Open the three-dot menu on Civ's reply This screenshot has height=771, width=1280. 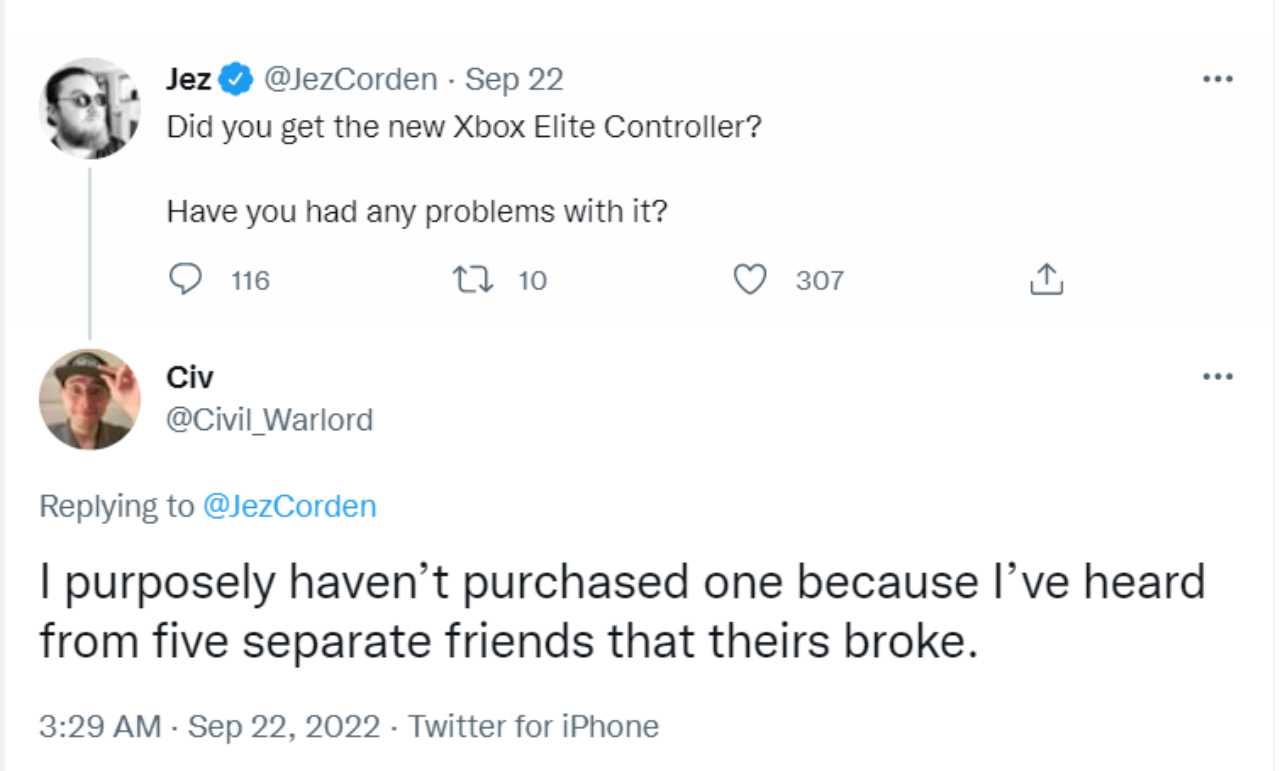pyautogui.click(x=1218, y=377)
